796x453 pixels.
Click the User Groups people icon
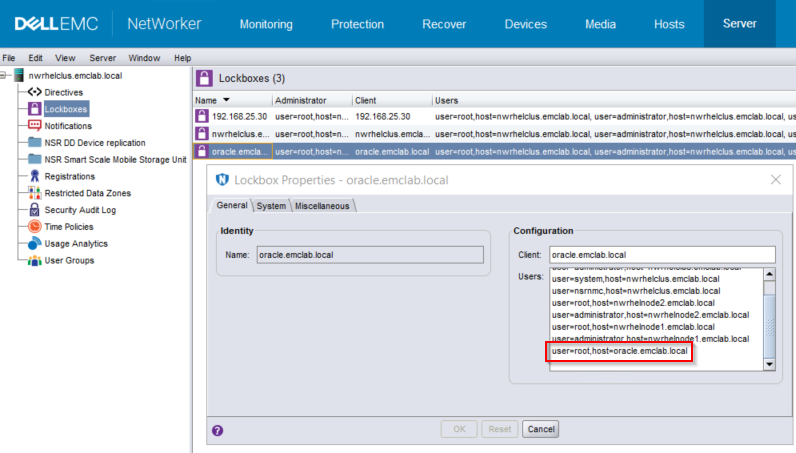(x=35, y=260)
